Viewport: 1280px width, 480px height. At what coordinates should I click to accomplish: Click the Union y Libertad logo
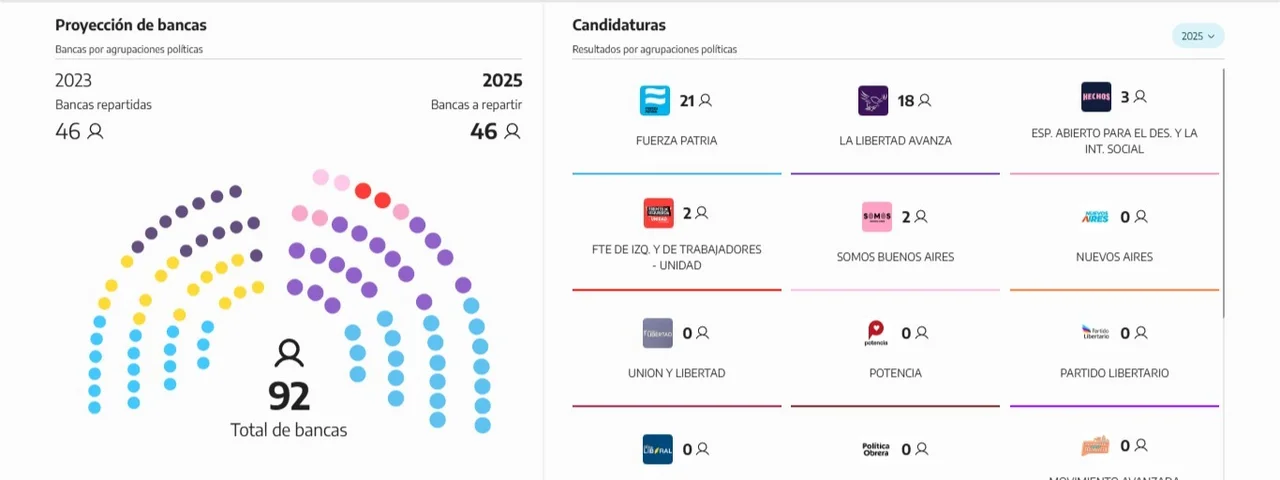point(658,333)
